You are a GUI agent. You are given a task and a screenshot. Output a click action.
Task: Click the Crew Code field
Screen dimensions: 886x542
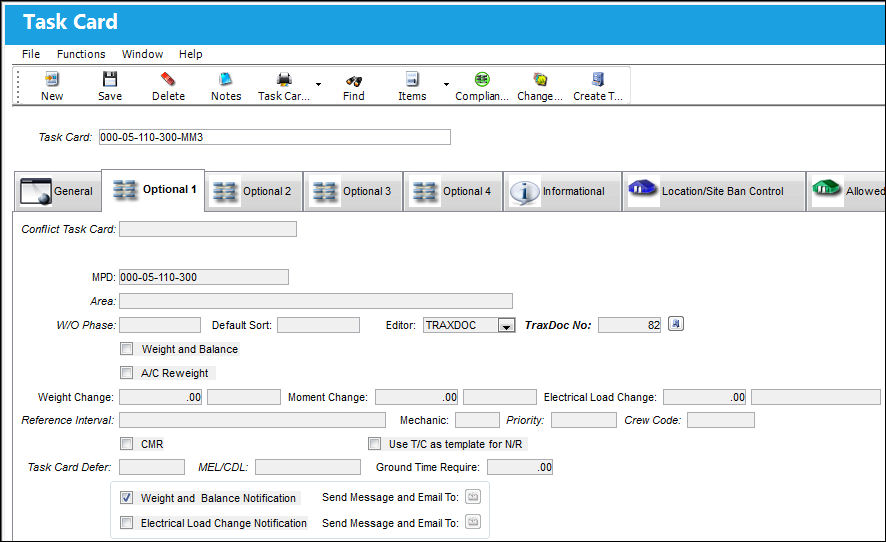[x=721, y=420]
